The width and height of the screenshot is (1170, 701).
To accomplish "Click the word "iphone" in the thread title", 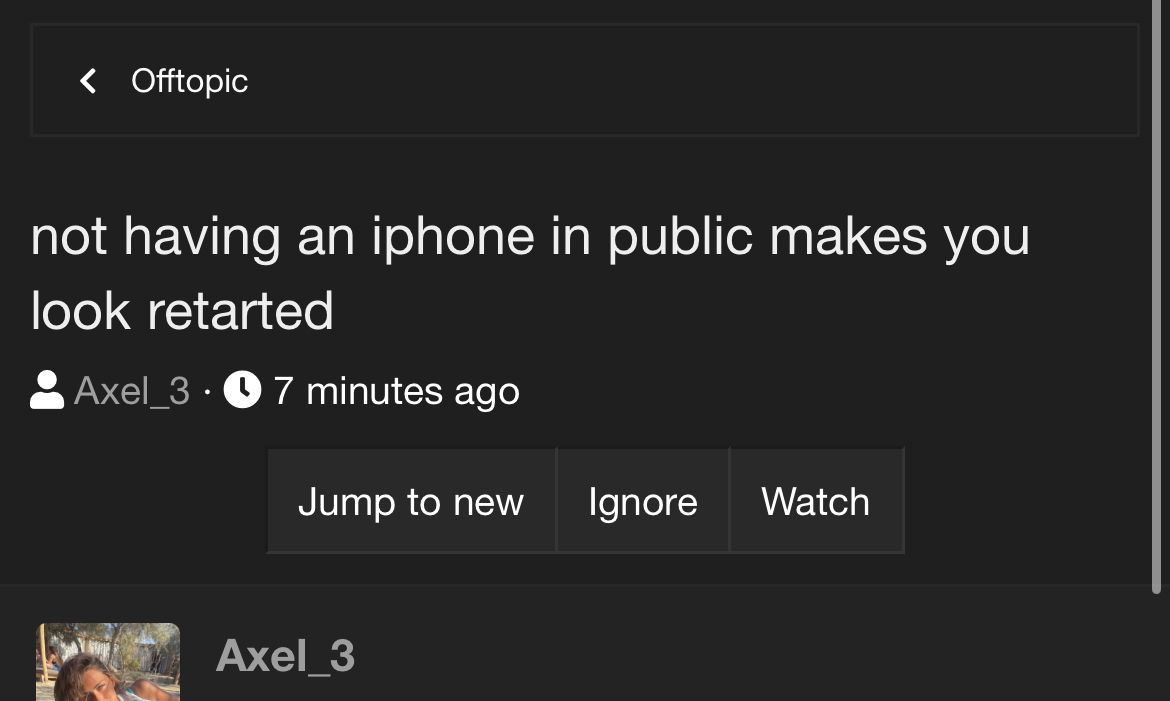I will (x=451, y=237).
